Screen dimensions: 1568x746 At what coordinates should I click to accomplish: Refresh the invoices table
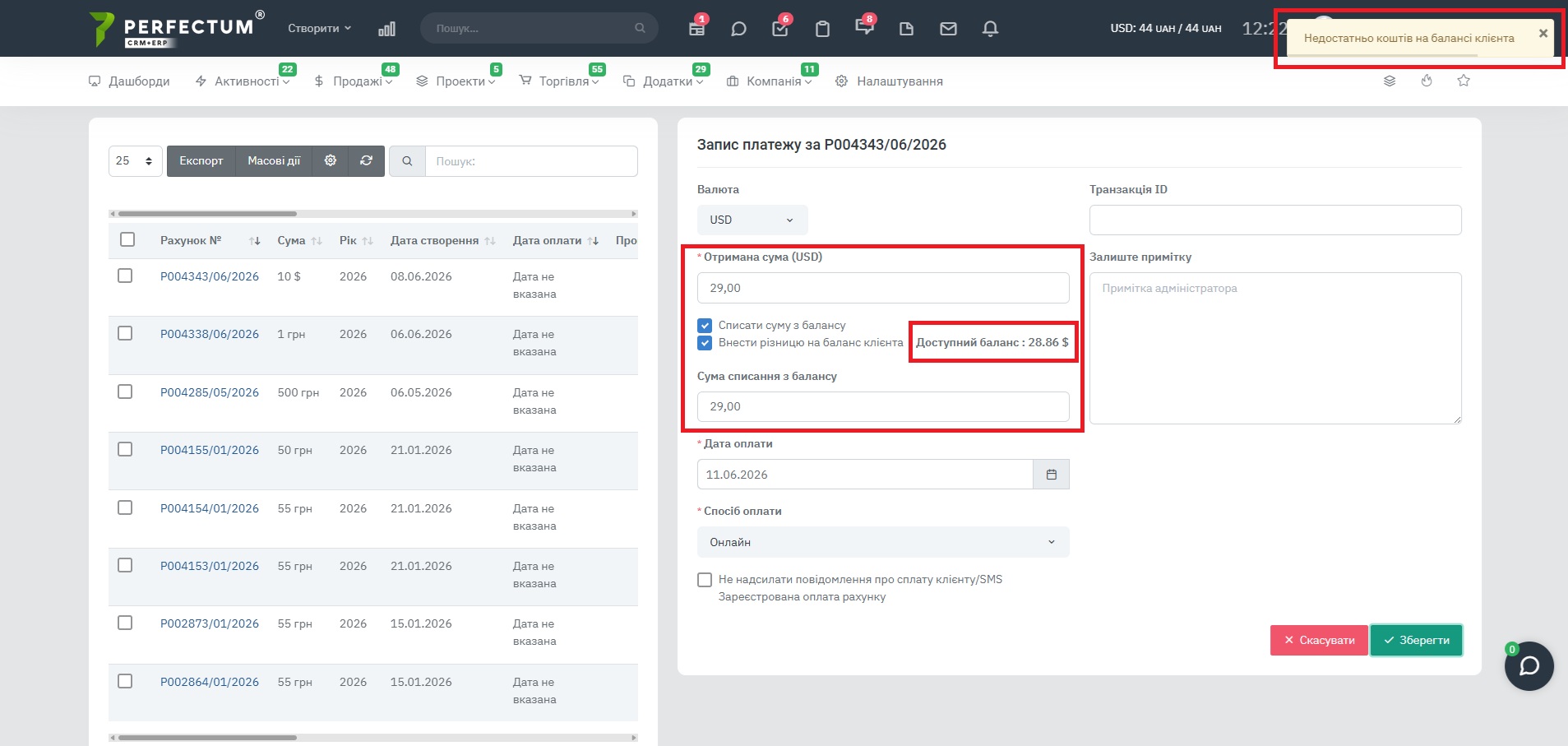coord(367,161)
